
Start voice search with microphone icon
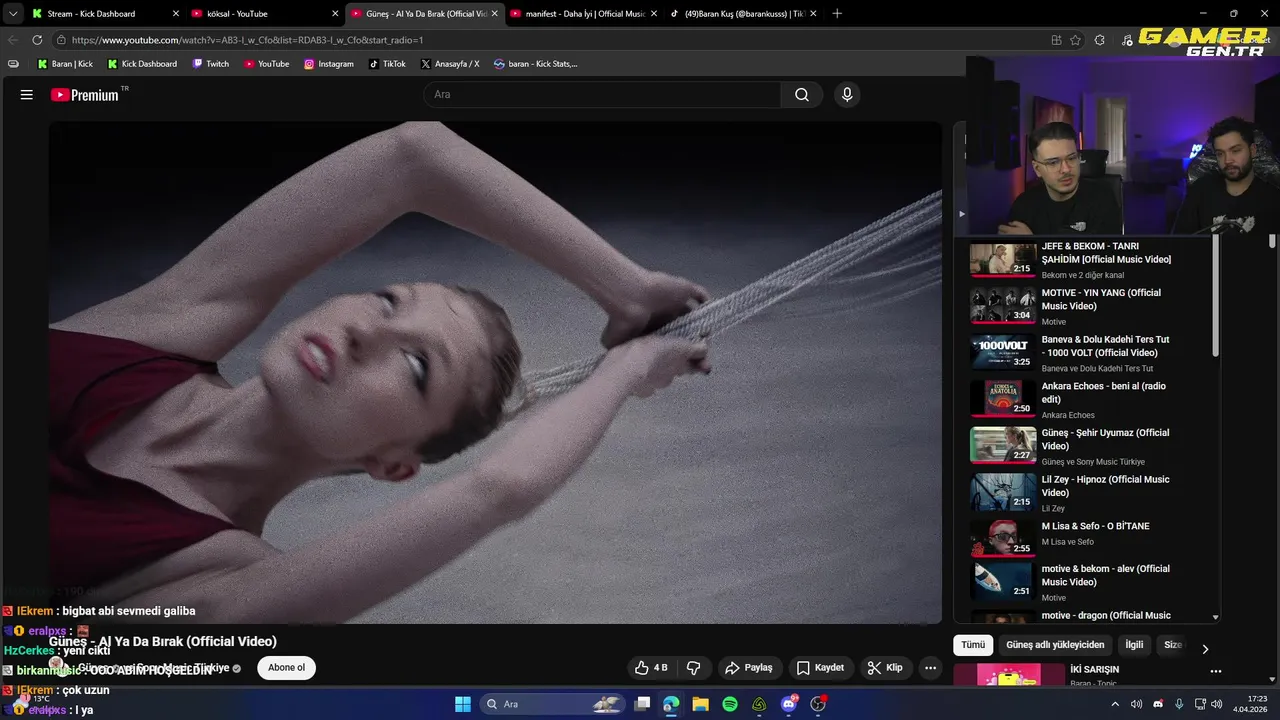point(847,95)
